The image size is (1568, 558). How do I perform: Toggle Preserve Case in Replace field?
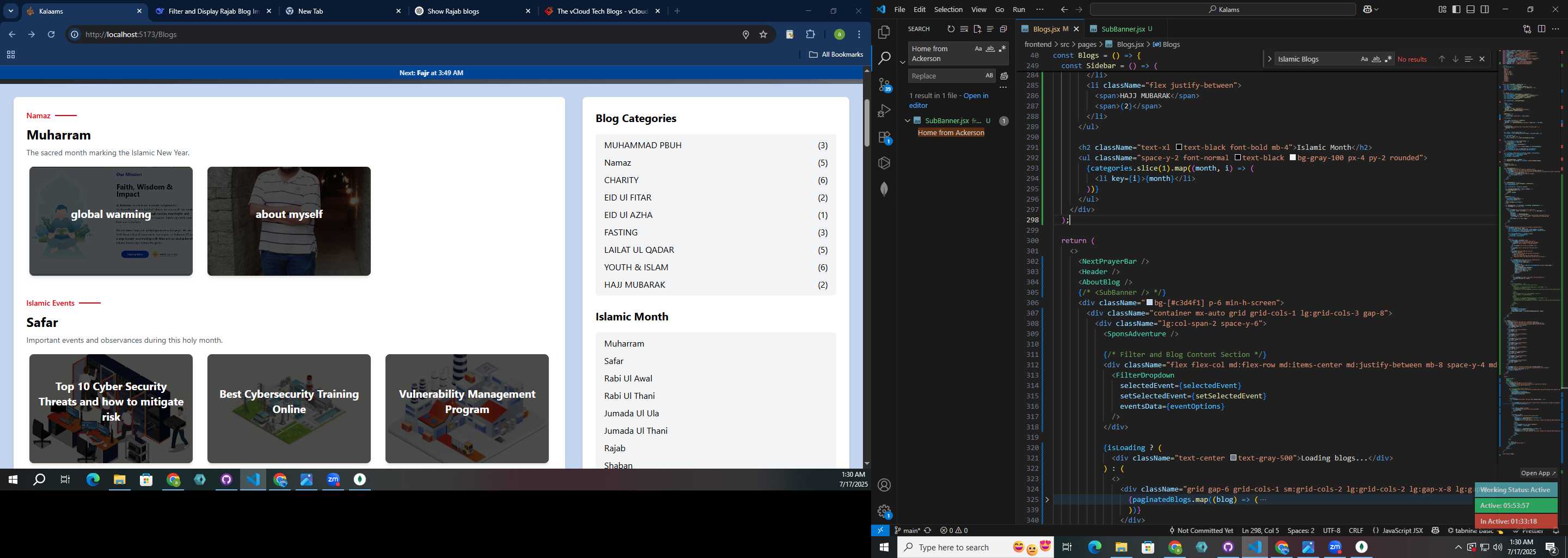click(x=989, y=76)
